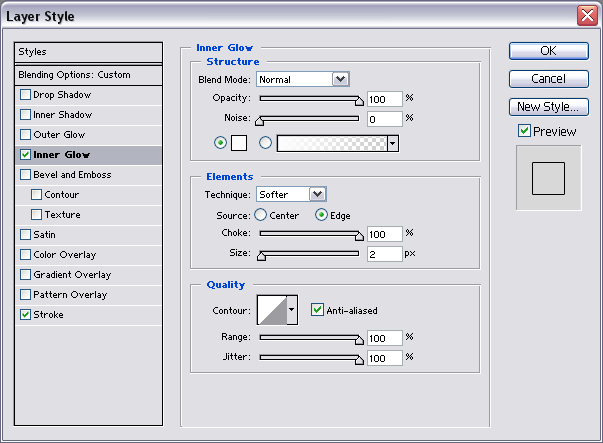The image size is (603, 443).
Task: Toggle the Anti-aliased checkbox
Action: [318, 311]
